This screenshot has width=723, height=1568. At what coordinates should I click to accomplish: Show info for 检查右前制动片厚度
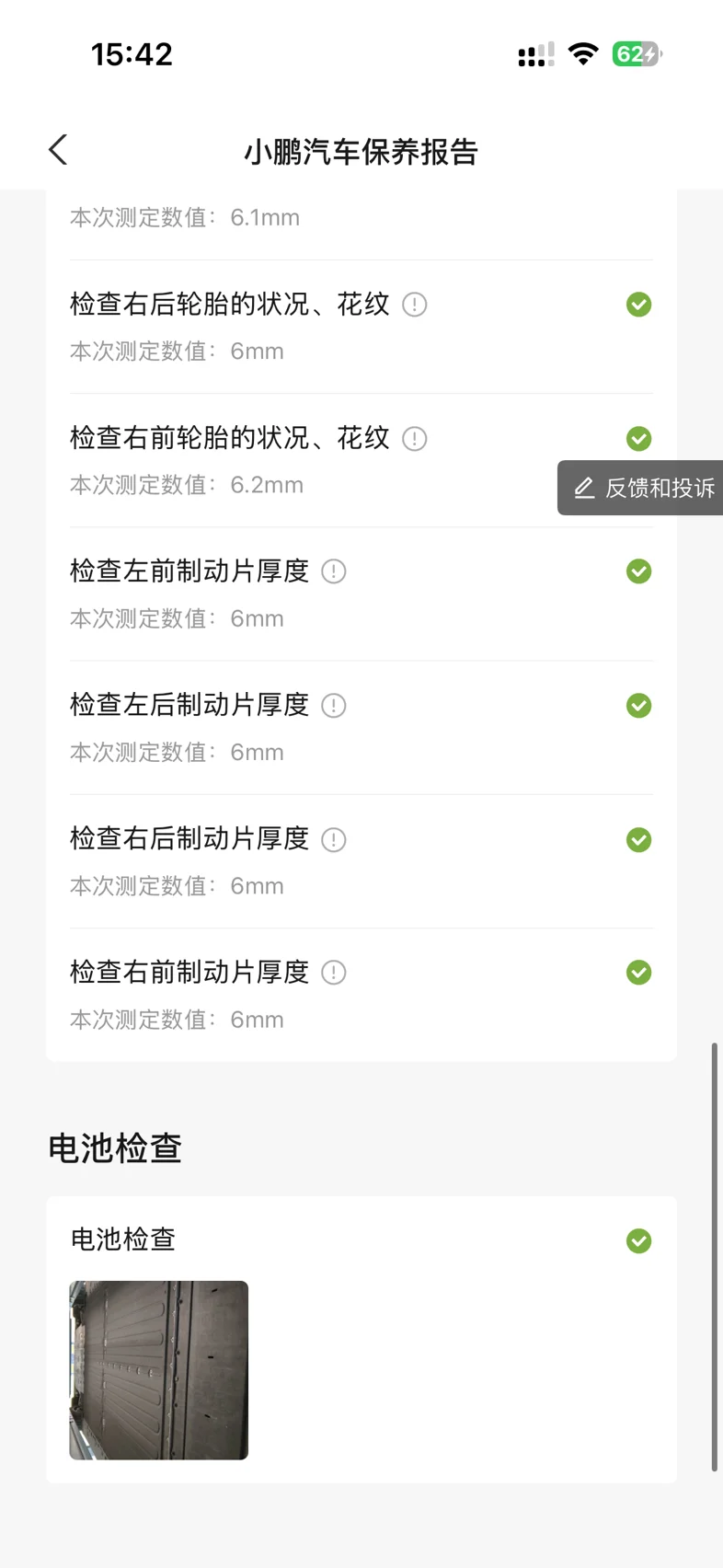click(x=334, y=973)
